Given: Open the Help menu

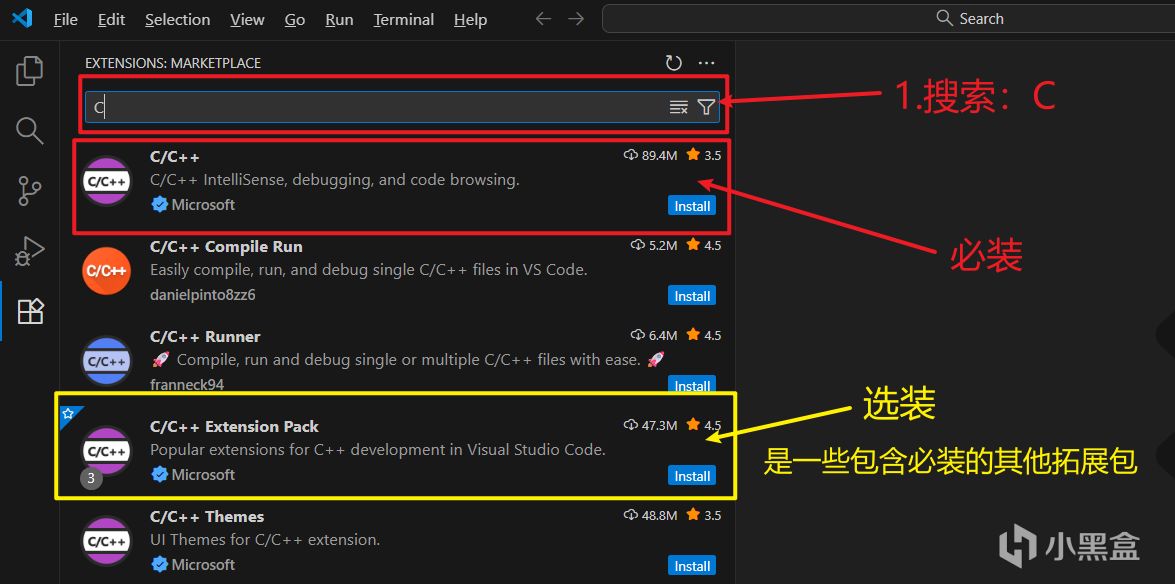Looking at the screenshot, I should 471,19.
